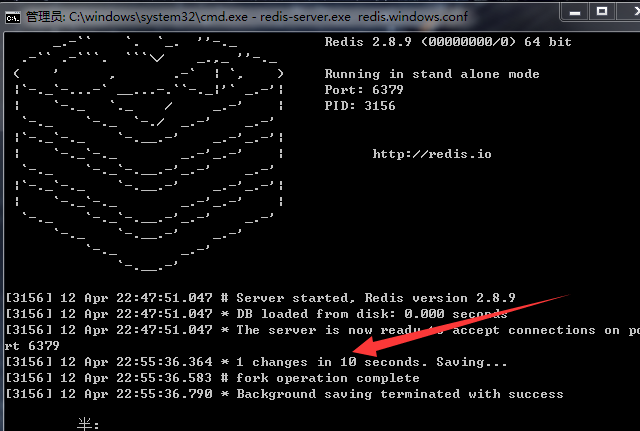Click the Redis ASCII art logo
This screenshot has width=640, height=431.
point(148,154)
